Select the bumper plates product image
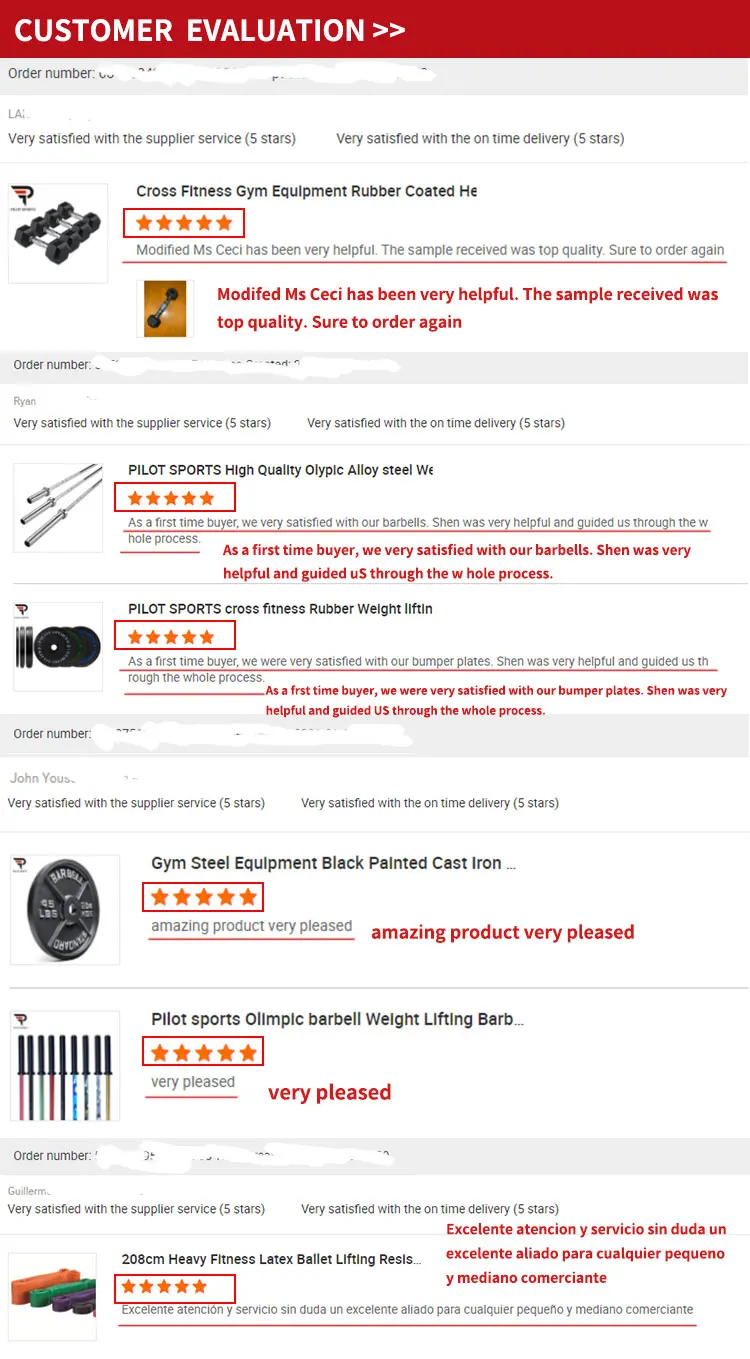 [58, 647]
